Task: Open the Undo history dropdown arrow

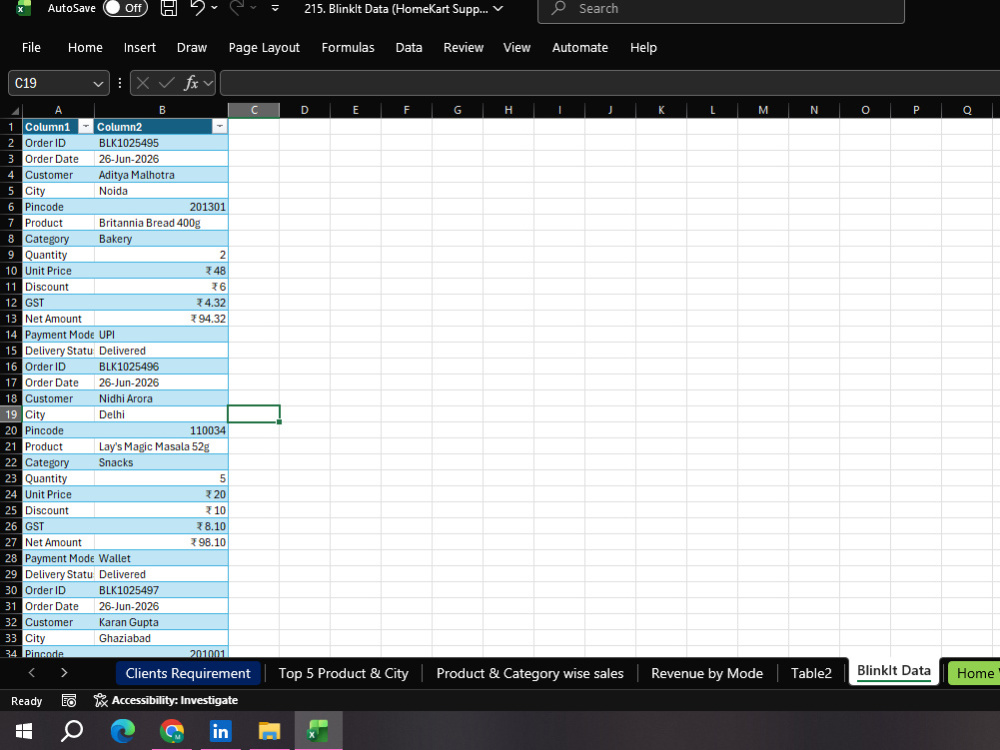Action: 214,8
